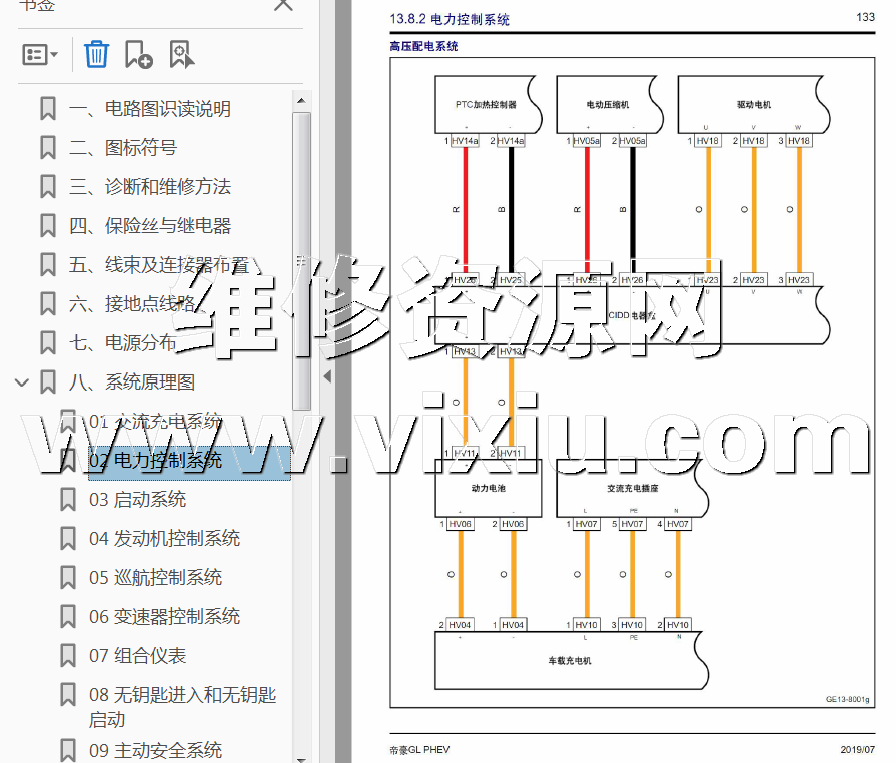The width and height of the screenshot is (896, 763).
Task: Collapse the 八、系统原理图 bookmark group
Action: tap(22, 382)
